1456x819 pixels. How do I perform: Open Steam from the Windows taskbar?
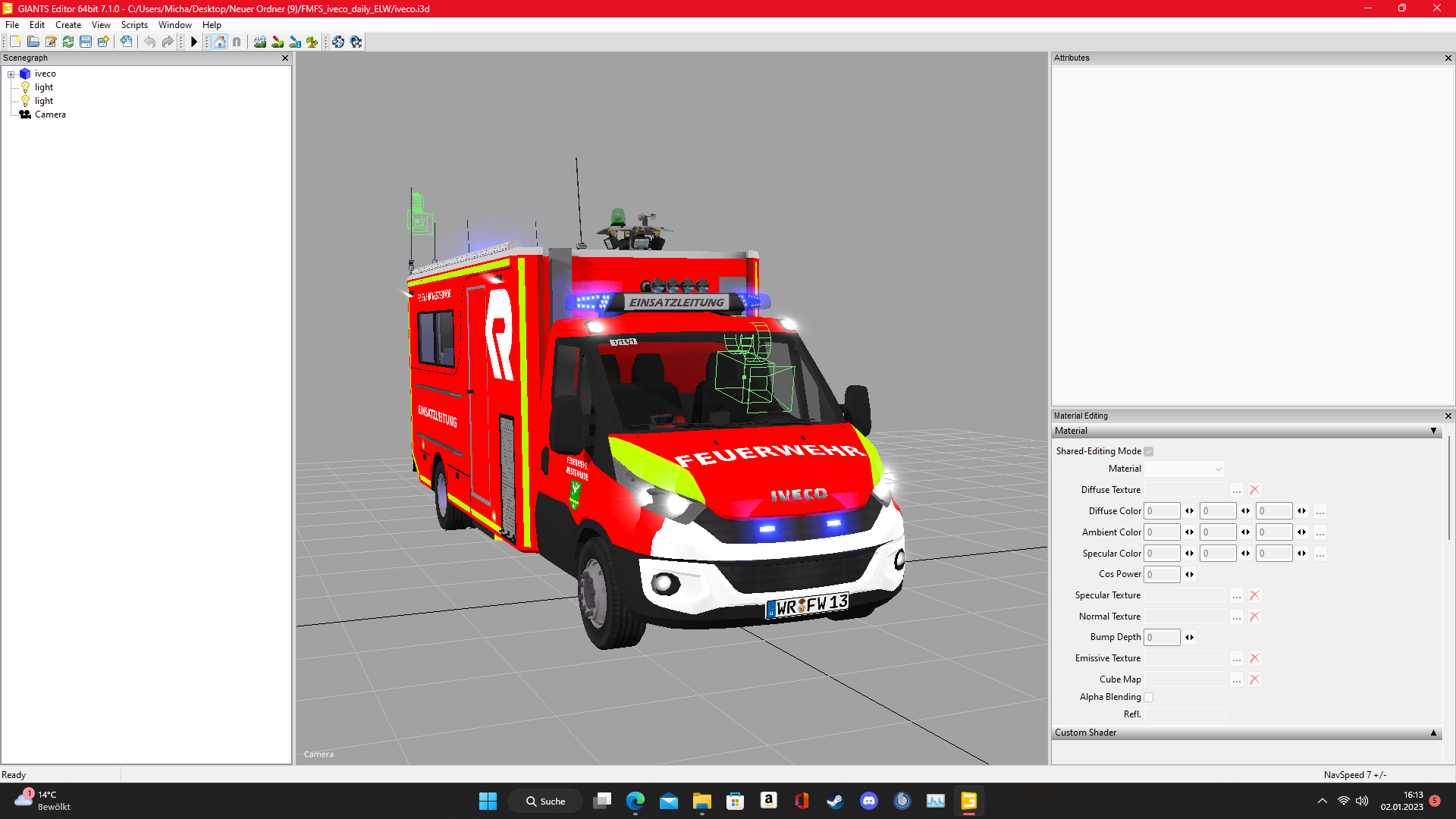[x=835, y=801]
